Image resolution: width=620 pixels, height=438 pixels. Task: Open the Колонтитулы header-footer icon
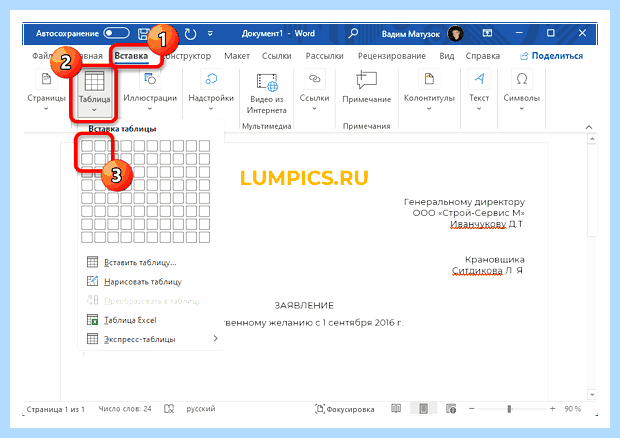pos(429,79)
